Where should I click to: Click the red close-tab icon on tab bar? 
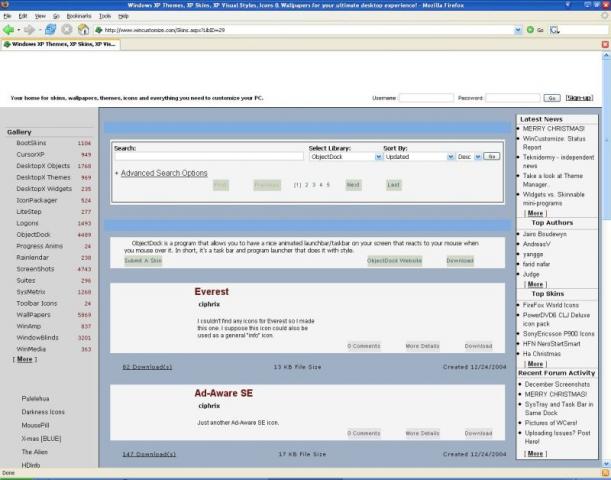[x=605, y=44]
